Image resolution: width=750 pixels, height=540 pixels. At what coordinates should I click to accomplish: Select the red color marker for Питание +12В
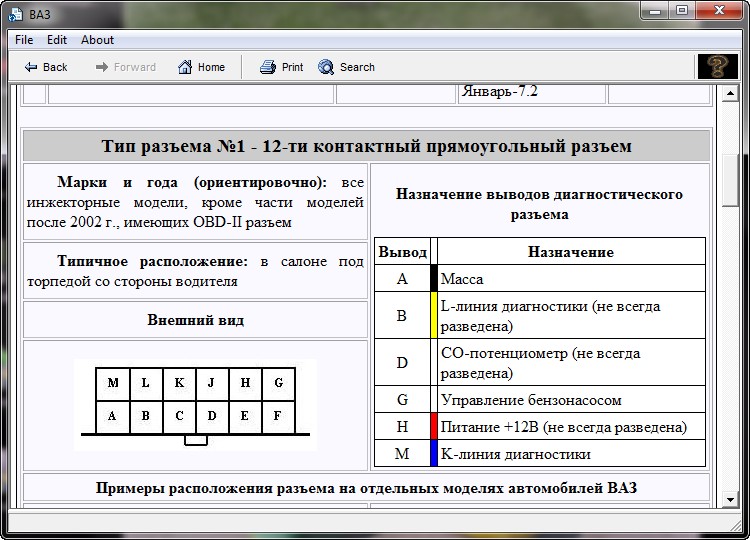pyautogui.click(x=434, y=427)
